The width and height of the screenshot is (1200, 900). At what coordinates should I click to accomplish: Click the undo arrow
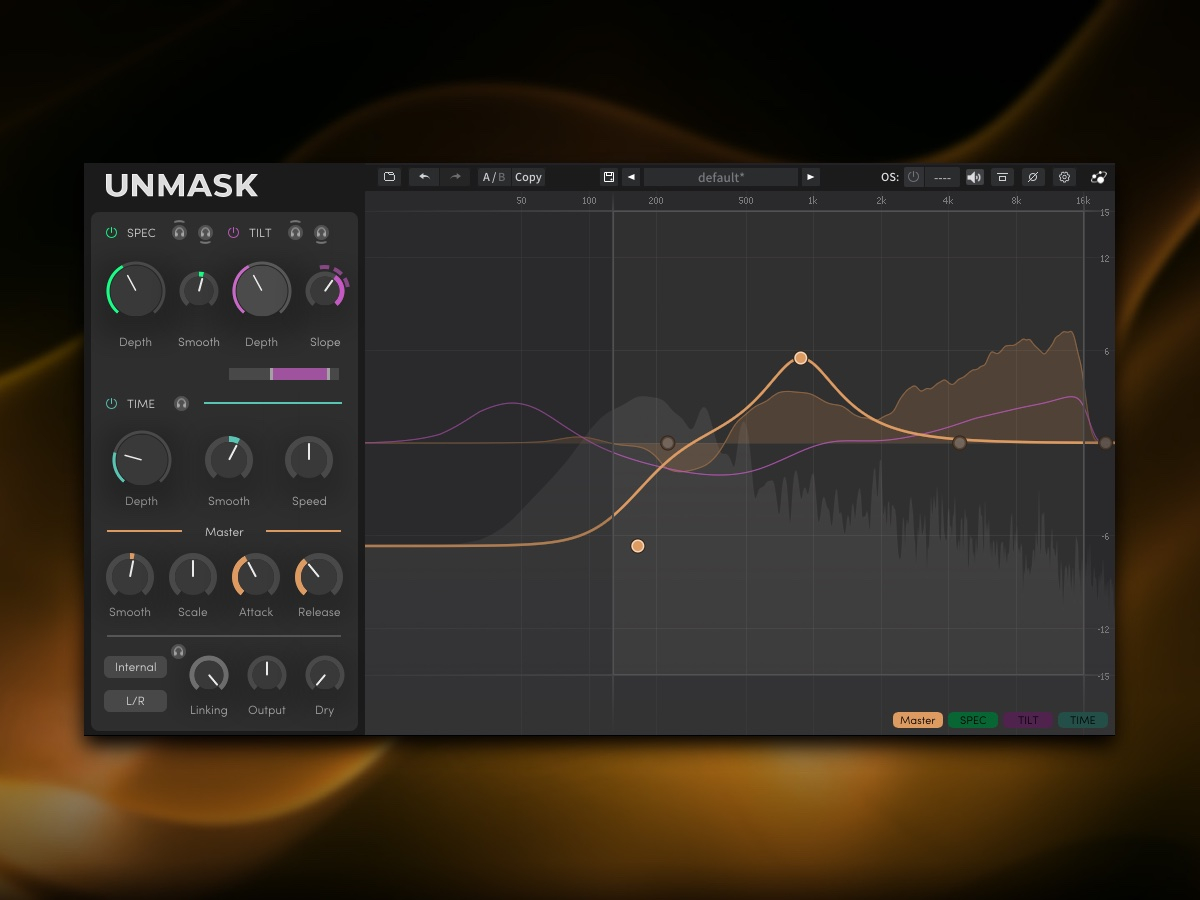(424, 177)
